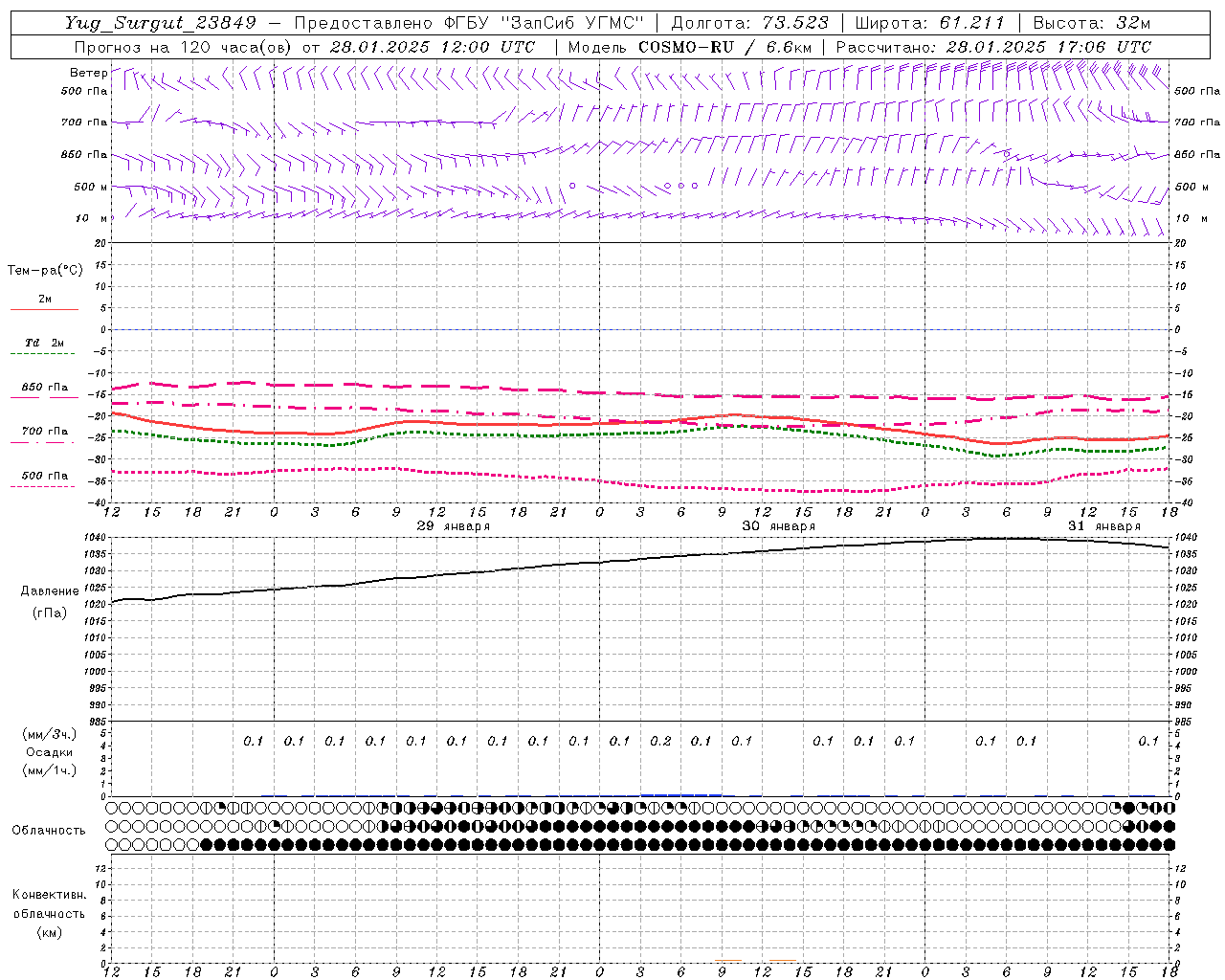Click the 1040 label on right pressure axis

(x=1185, y=538)
